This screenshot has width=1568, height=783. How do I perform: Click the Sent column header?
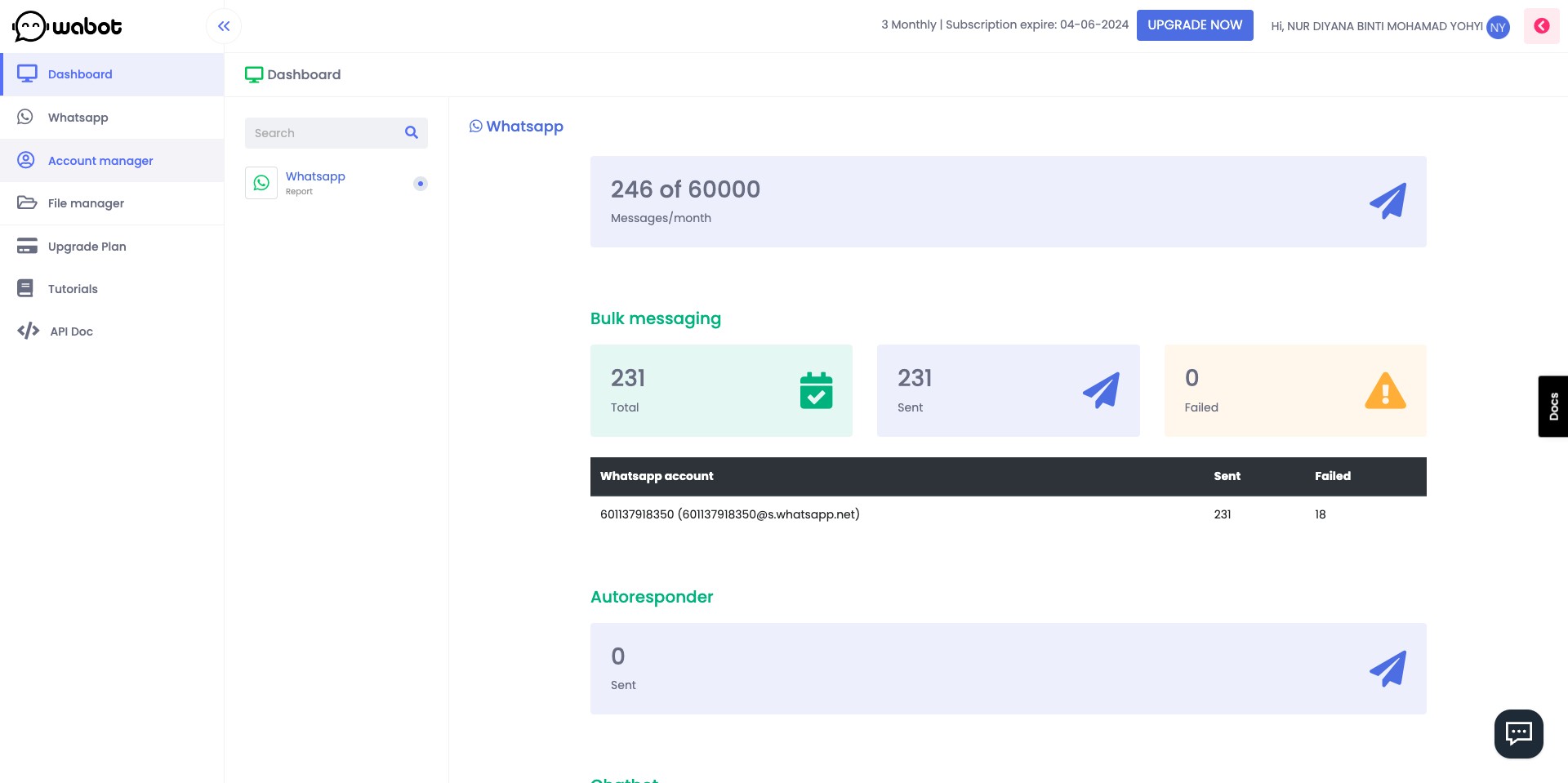coord(1227,476)
